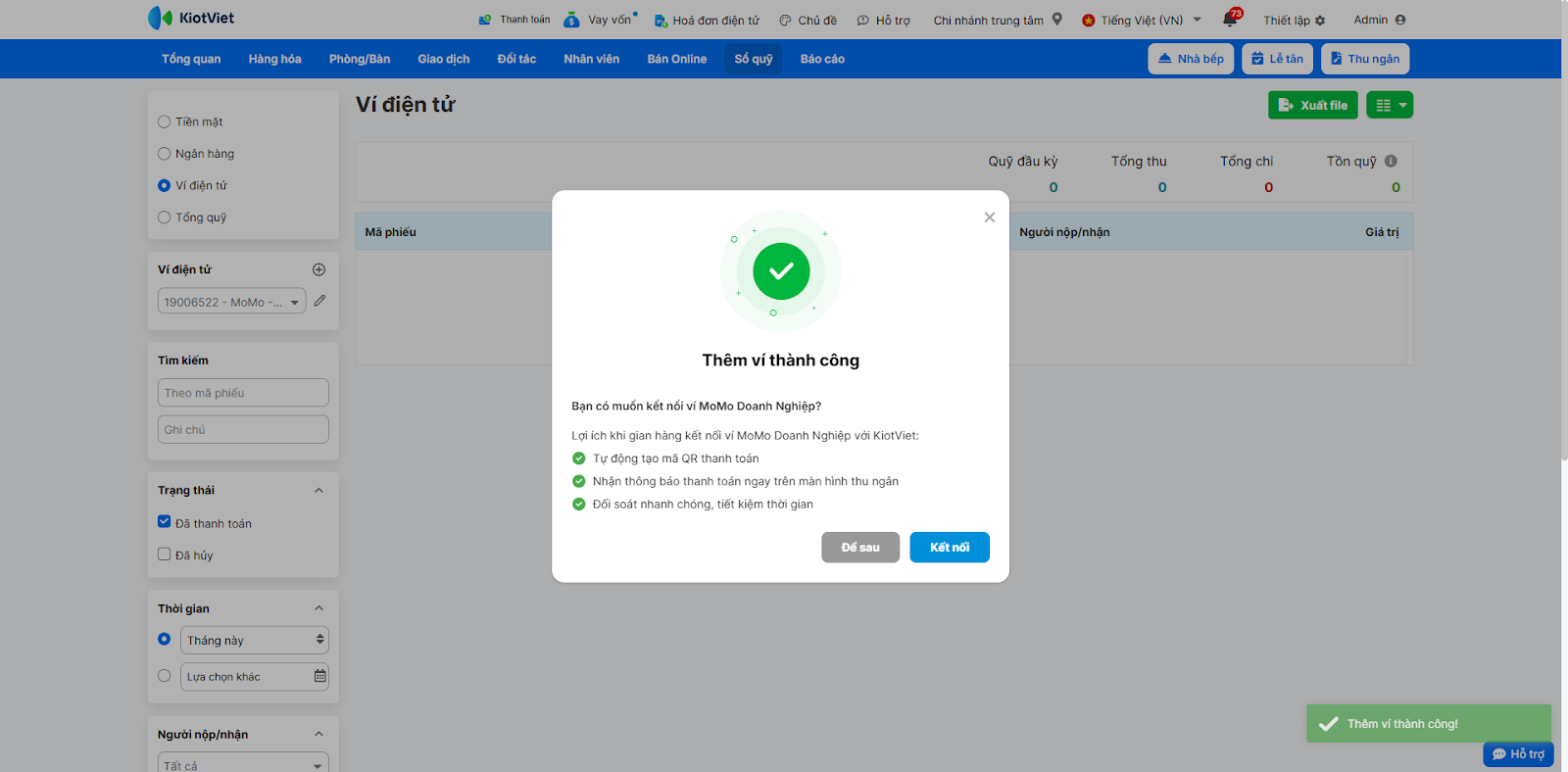Open the Nhà bếp screen
The width and height of the screenshot is (1568, 772).
[1191, 59]
